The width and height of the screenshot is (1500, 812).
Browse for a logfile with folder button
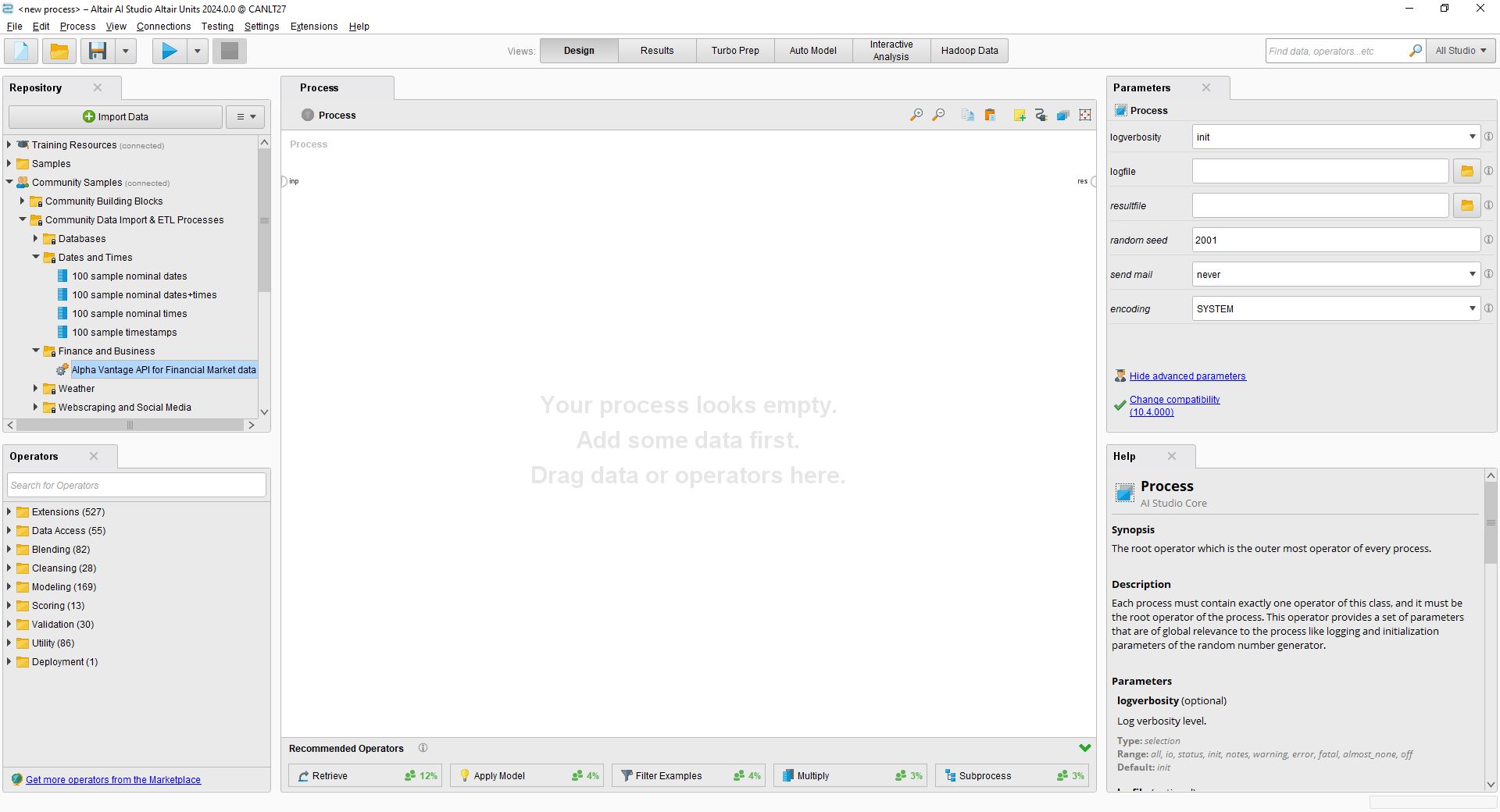[1466, 172]
